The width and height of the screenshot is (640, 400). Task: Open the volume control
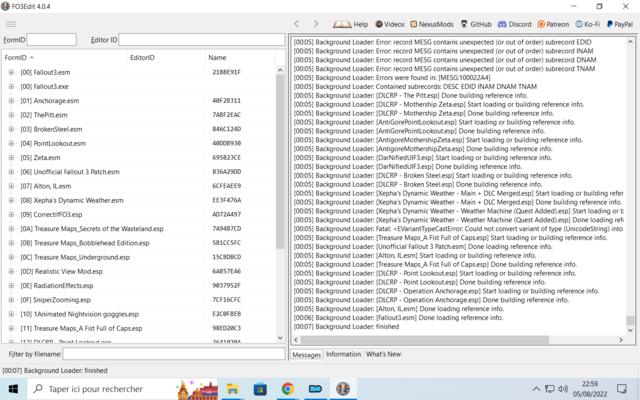point(563,389)
